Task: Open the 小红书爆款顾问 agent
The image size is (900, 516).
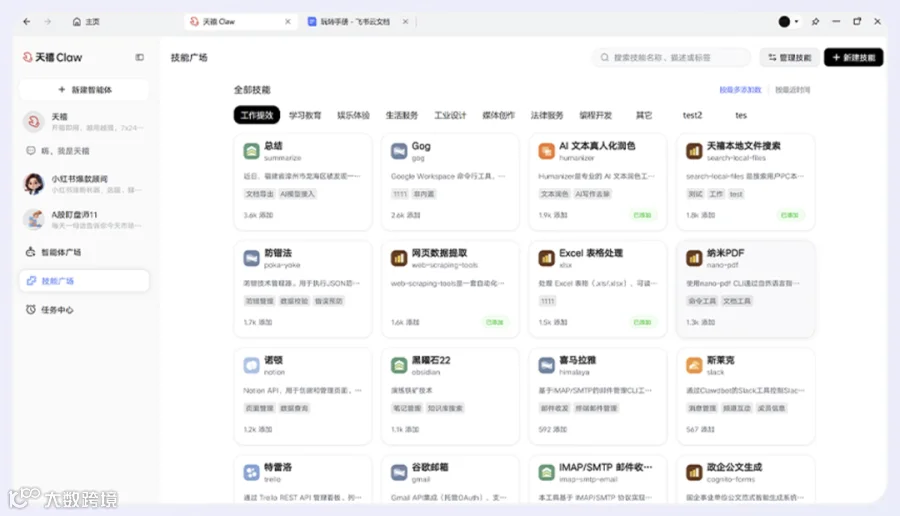Action: (84, 184)
